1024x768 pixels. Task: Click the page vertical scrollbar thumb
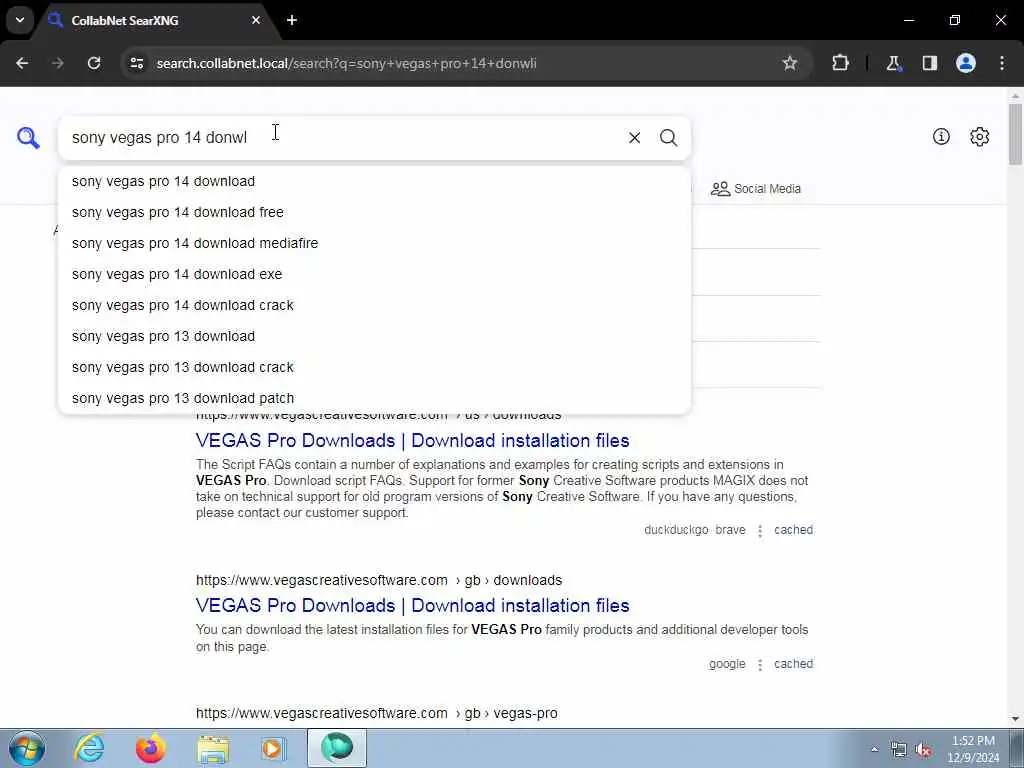[1015, 134]
